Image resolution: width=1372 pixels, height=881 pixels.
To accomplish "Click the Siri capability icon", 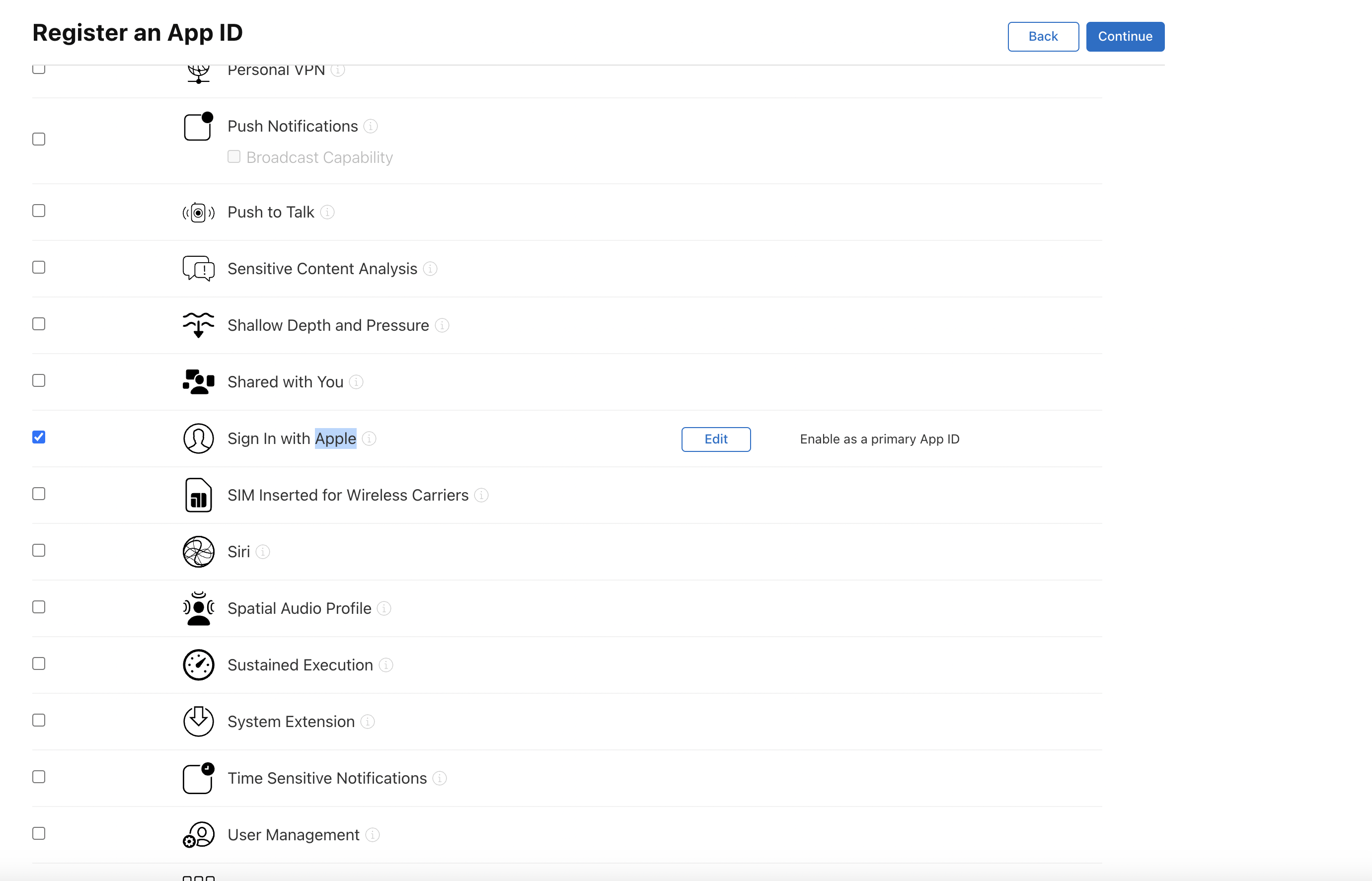I will pyautogui.click(x=198, y=551).
